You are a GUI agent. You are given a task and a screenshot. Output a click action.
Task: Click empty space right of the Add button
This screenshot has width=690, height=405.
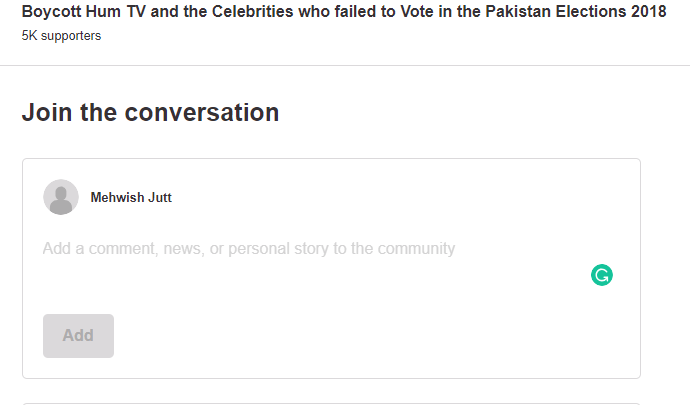coord(352,336)
